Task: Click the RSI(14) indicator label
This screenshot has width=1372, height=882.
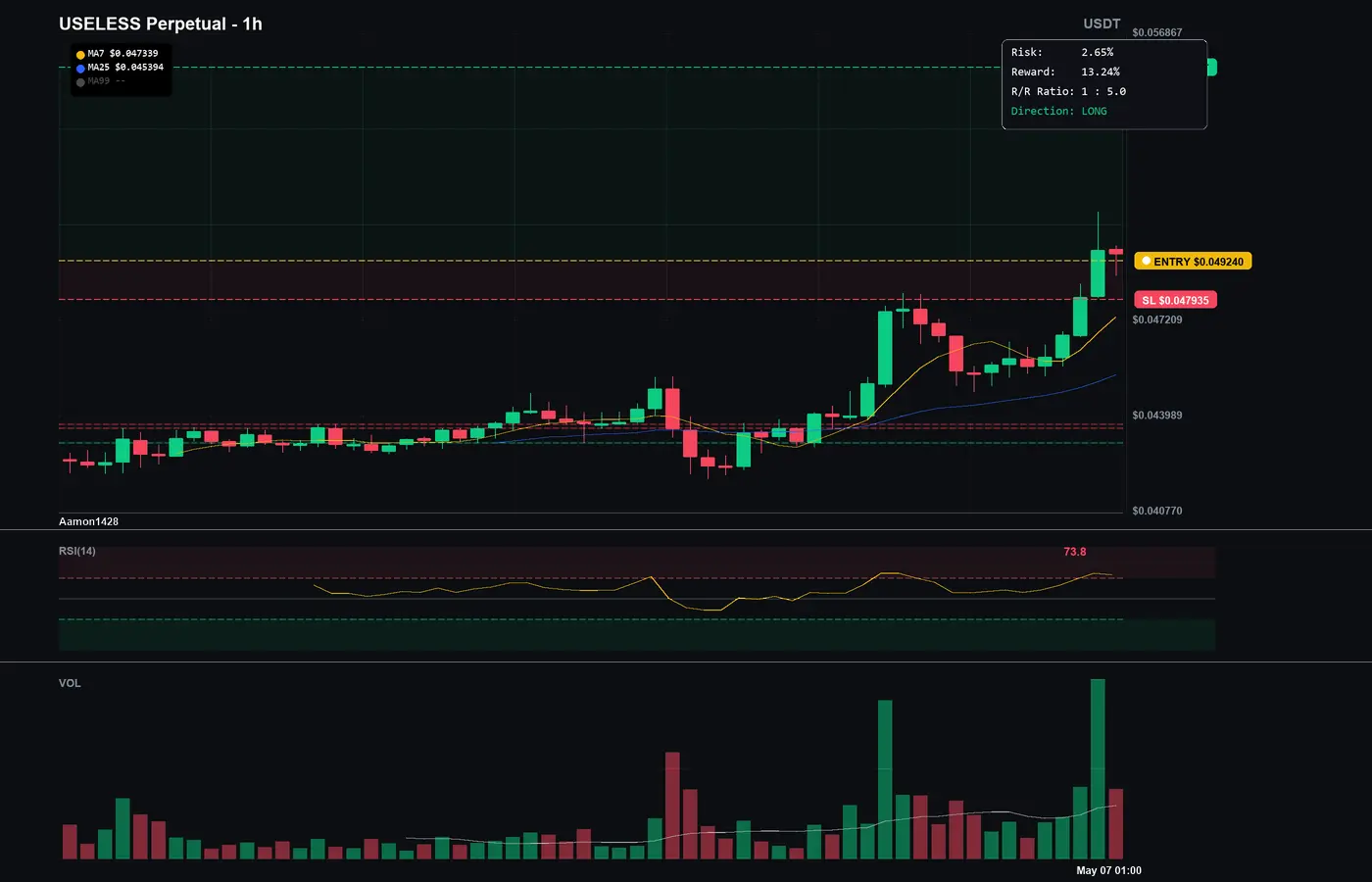Action: [77, 551]
